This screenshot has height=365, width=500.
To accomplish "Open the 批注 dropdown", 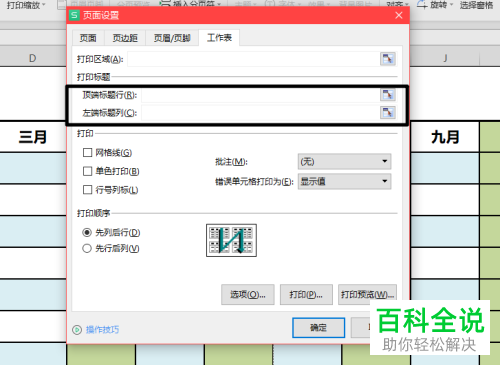I will click(344, 162).
